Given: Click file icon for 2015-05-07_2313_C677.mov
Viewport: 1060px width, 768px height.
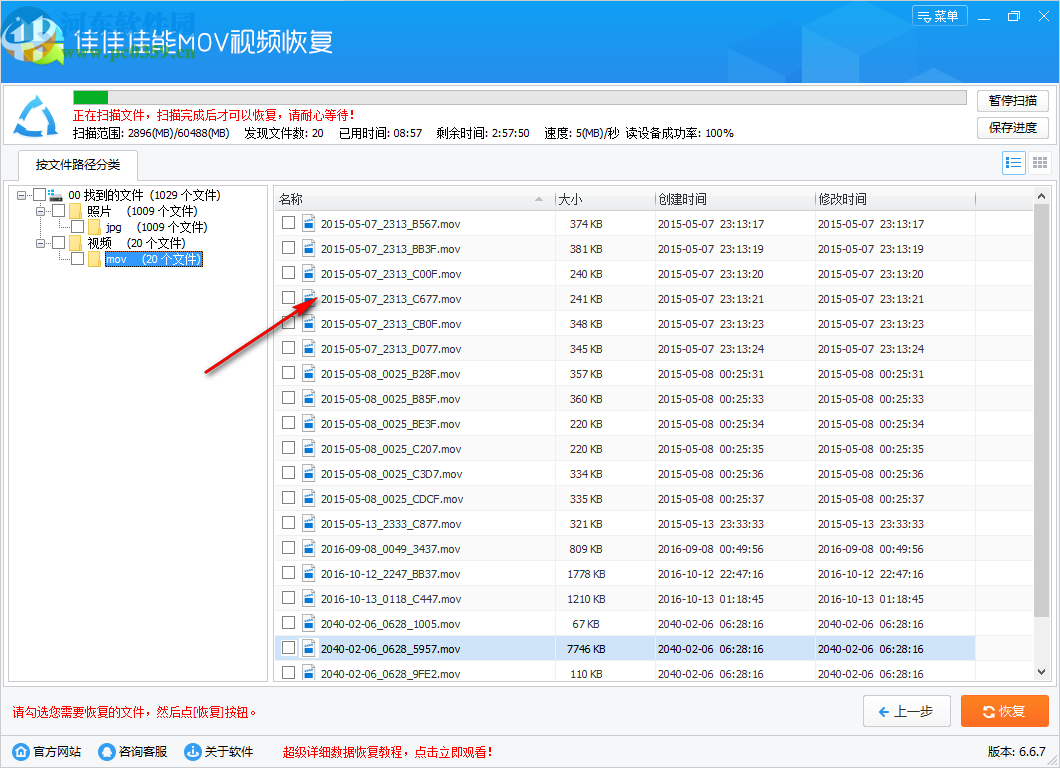Looking at the screenshot, I should pyautogui.click(x=309, y=298).
